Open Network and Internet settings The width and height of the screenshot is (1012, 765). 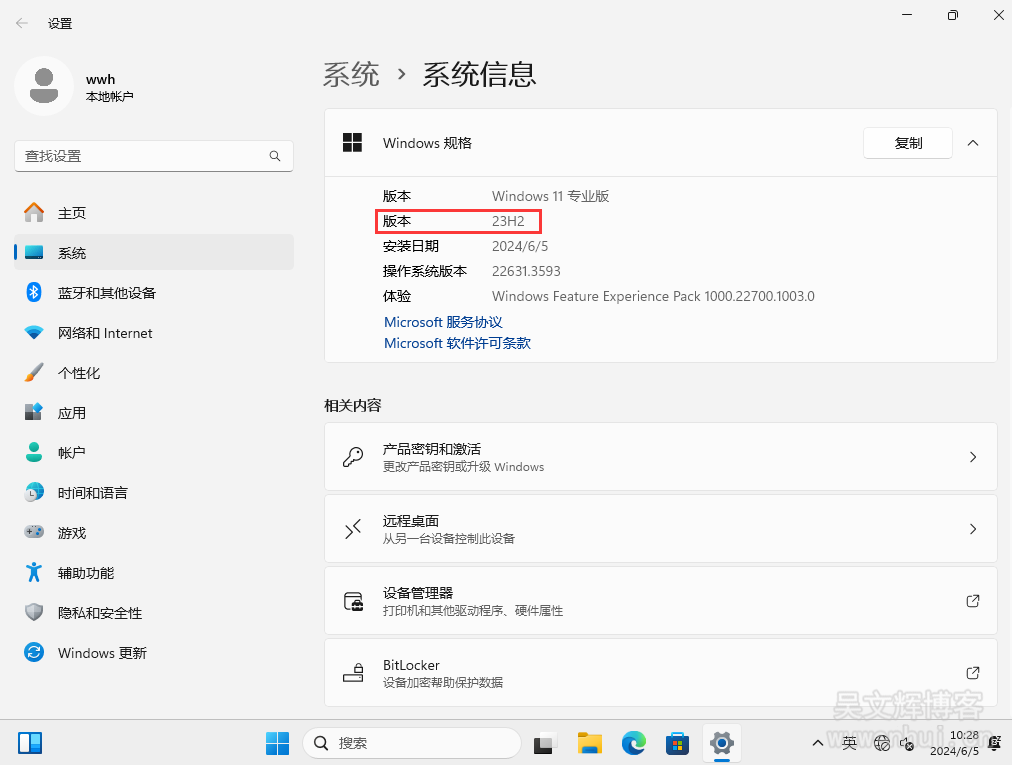pyautogui.click(x=105, y=333)
